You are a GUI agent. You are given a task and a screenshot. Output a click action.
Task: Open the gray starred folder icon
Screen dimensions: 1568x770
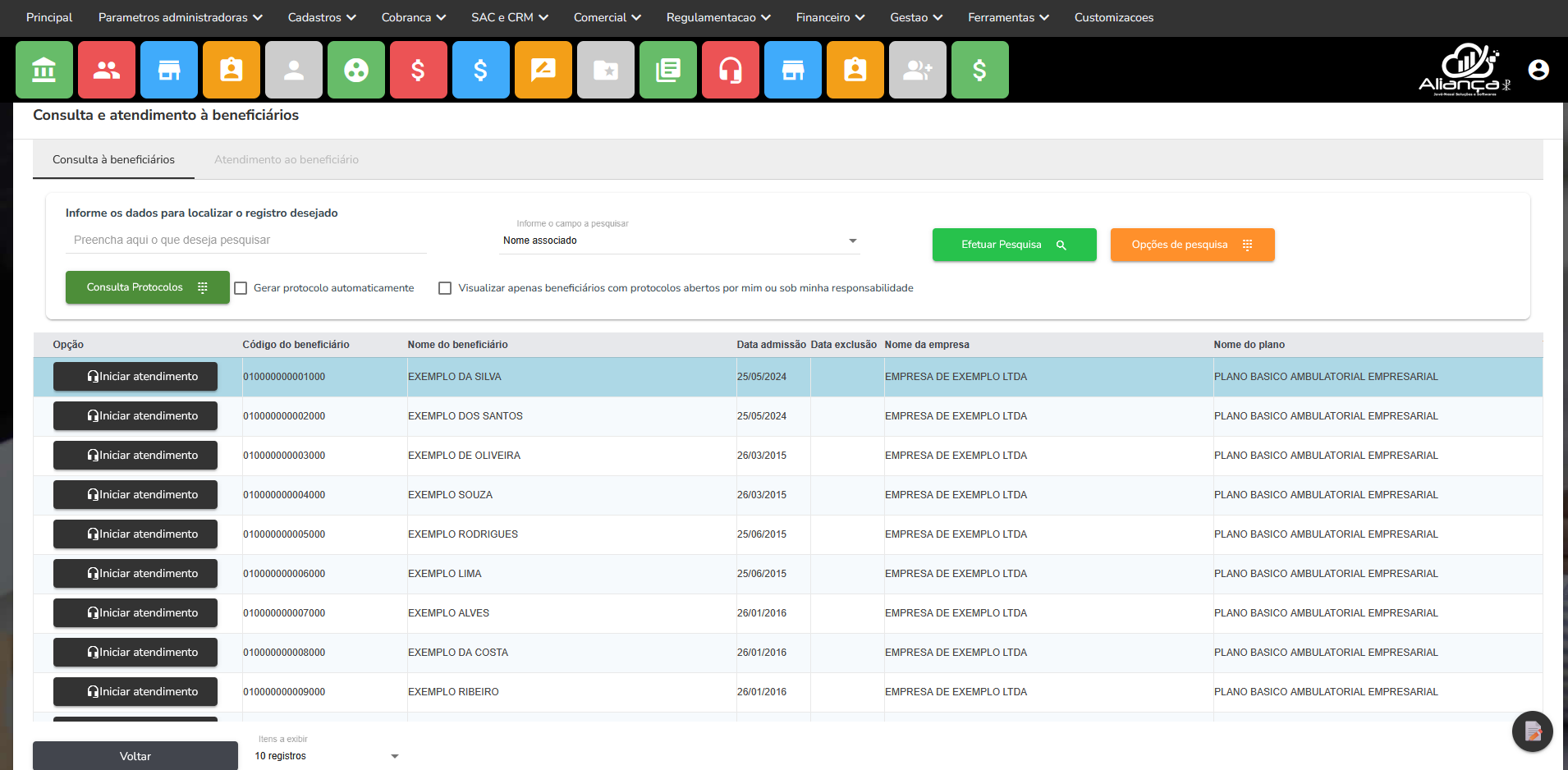[x=606, y=71]
